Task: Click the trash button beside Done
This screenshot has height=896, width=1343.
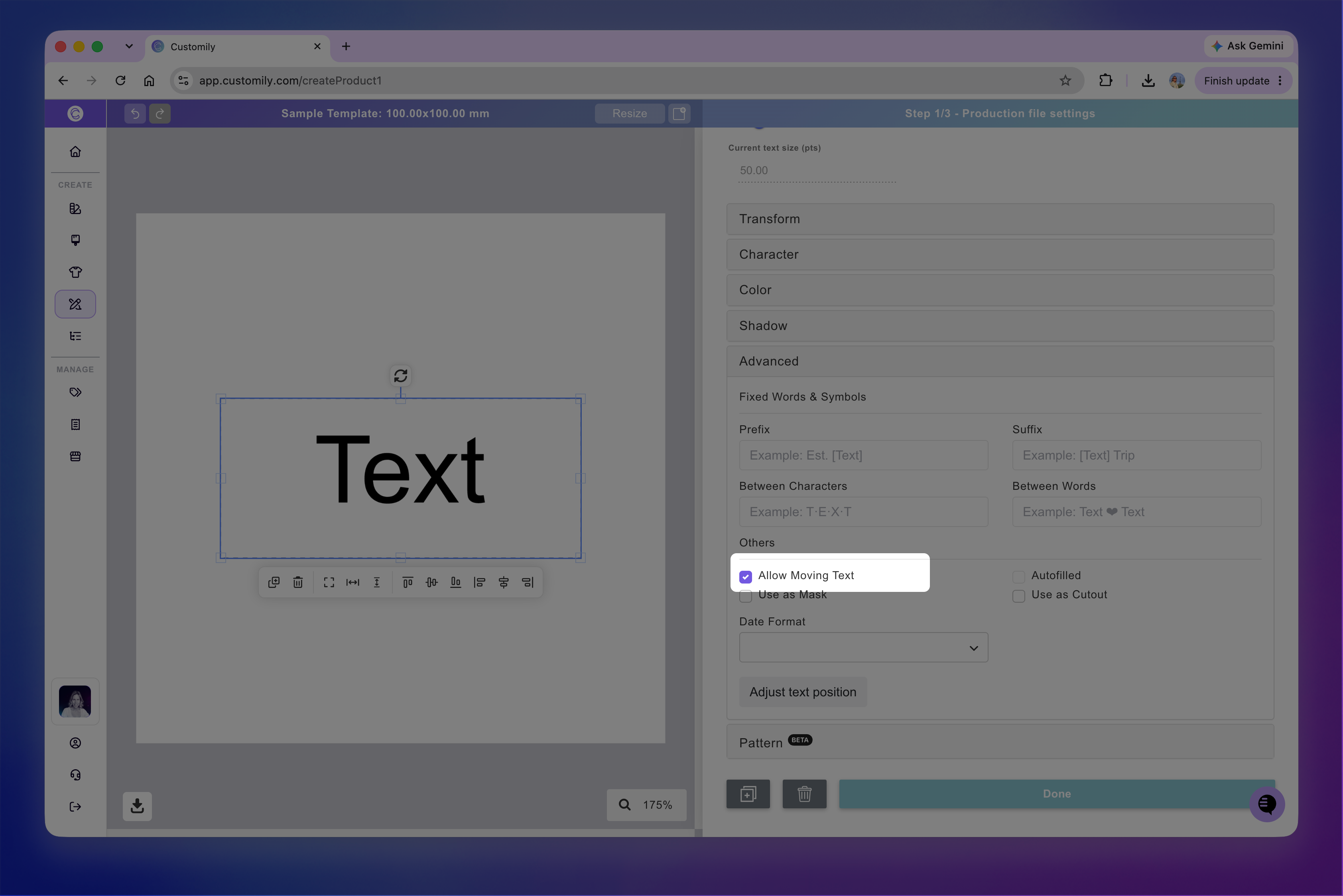Action: (x=804, y=794)
